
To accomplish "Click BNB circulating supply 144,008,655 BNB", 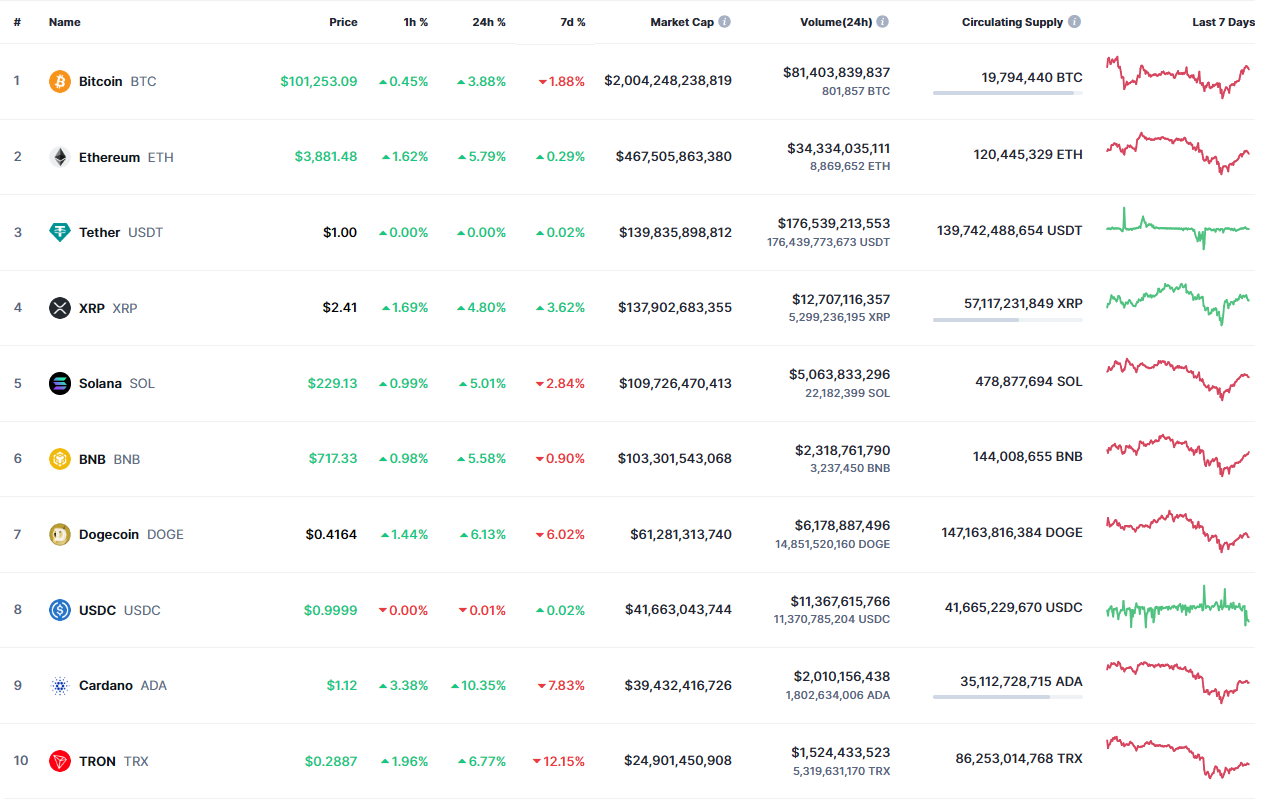I will (x=1027, y=456).
